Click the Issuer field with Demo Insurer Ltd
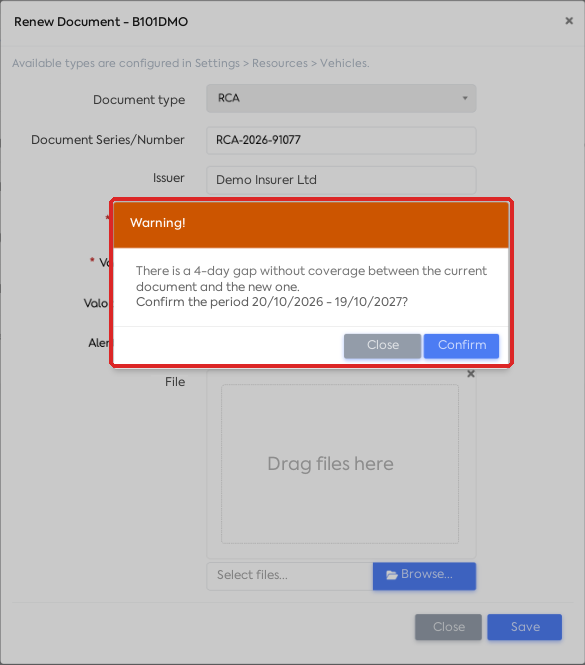The image size is (585, 665). 341,180
